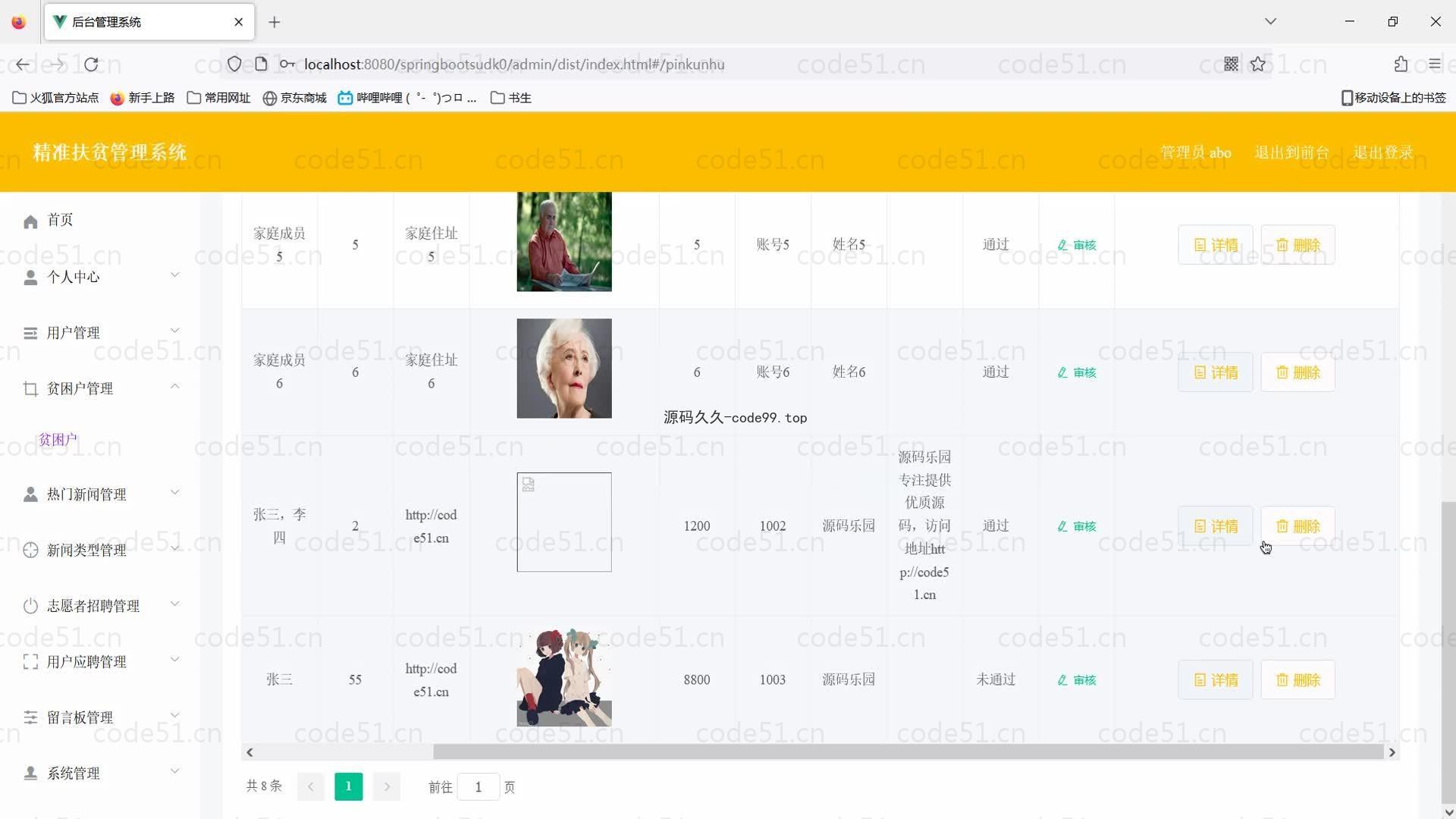This screenshot has width=1456, height=819.
Task: Click the 用户管理 list icon
Action: coord(30,333)
